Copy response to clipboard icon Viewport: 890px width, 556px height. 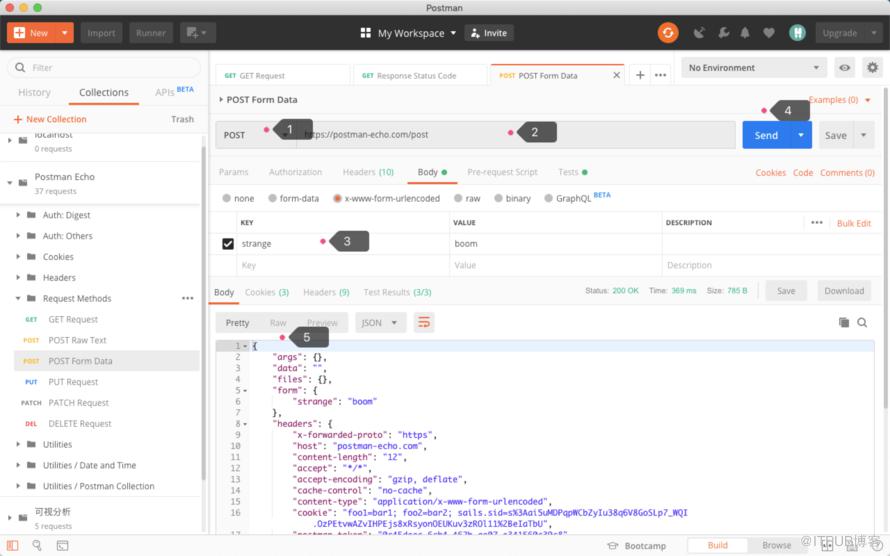tap(844, 322)
